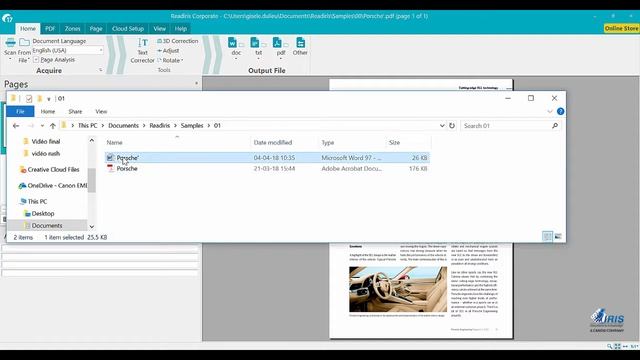640x360 pixels.
Task: Click the Online Store button
Action: (621, 28)
